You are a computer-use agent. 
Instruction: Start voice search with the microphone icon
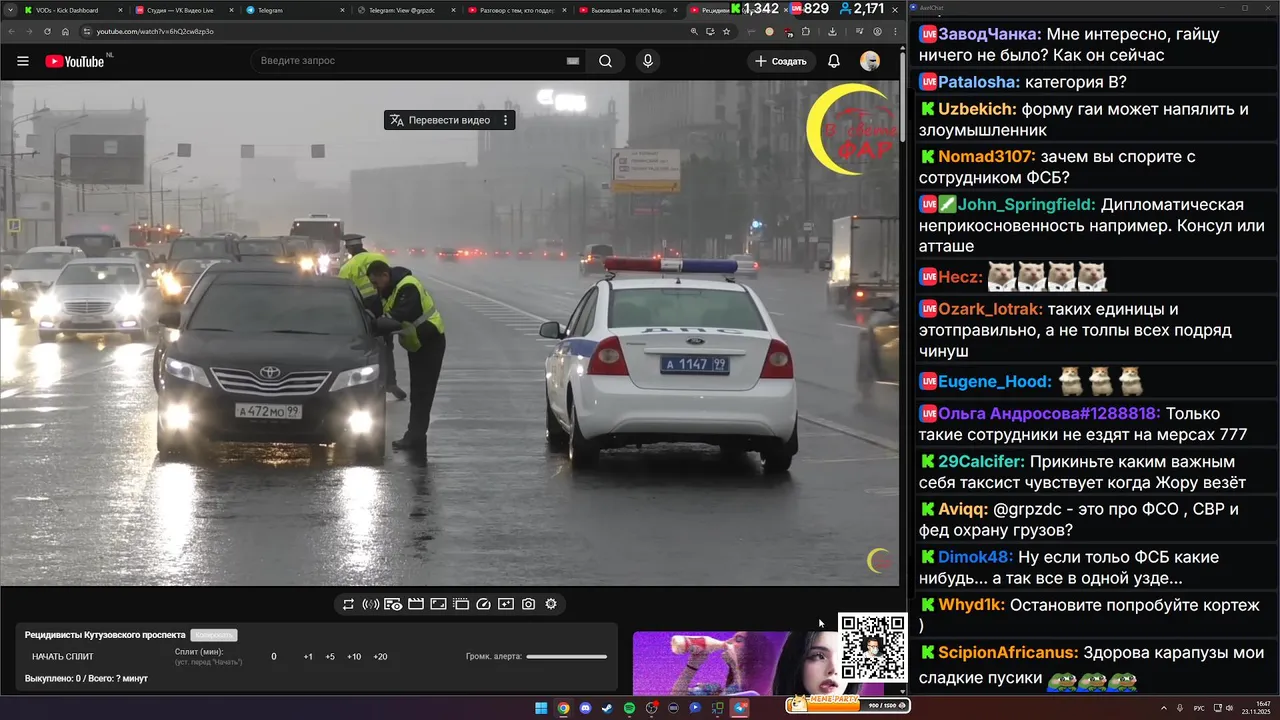point(648,61)
